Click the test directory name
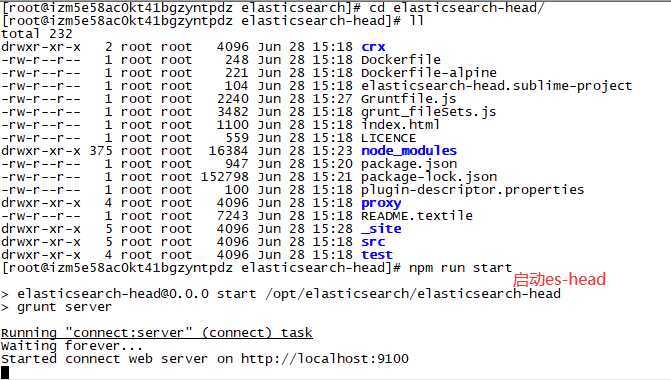Viewport: 671px width, 380px height. [x=377, y=255]
